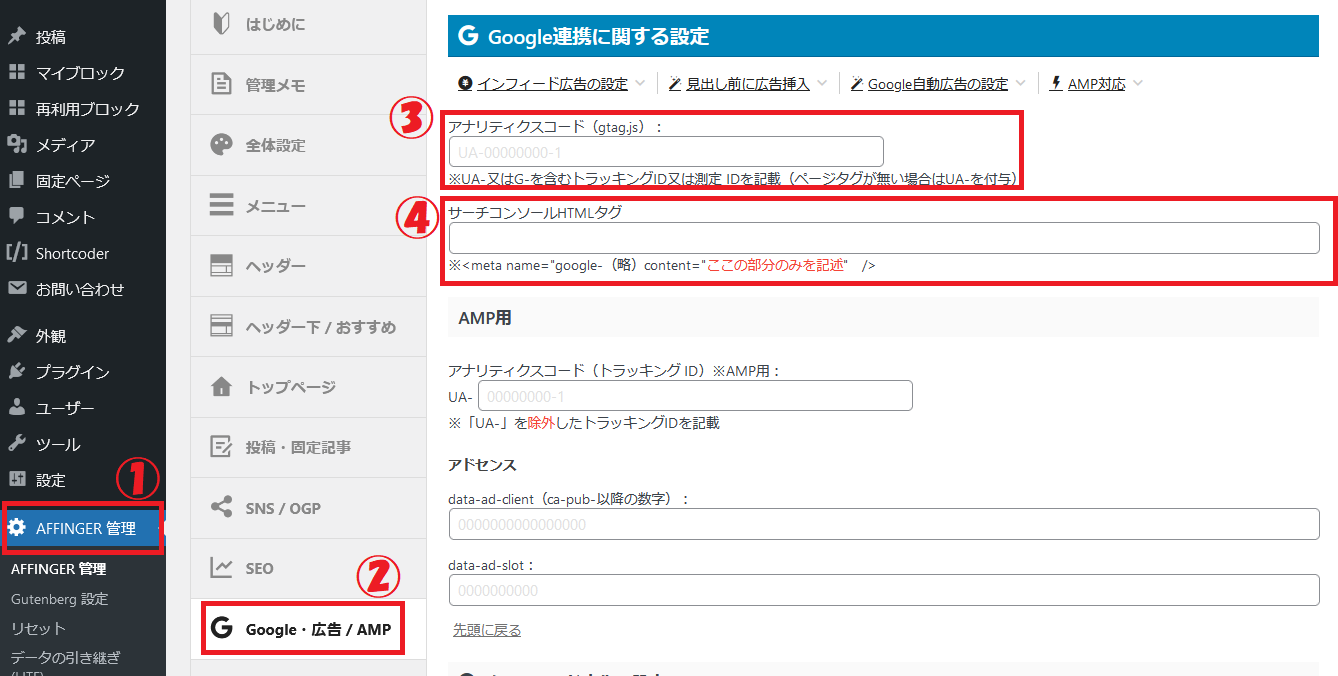Click the house icon beside トップページ
Screen dimensions: 1338x676
tap(222, 387)
